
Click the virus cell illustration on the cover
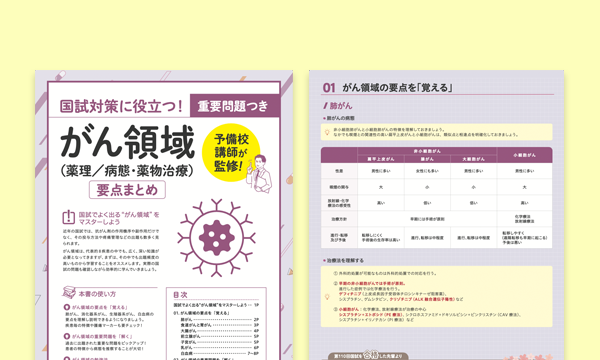click(217, 238)
